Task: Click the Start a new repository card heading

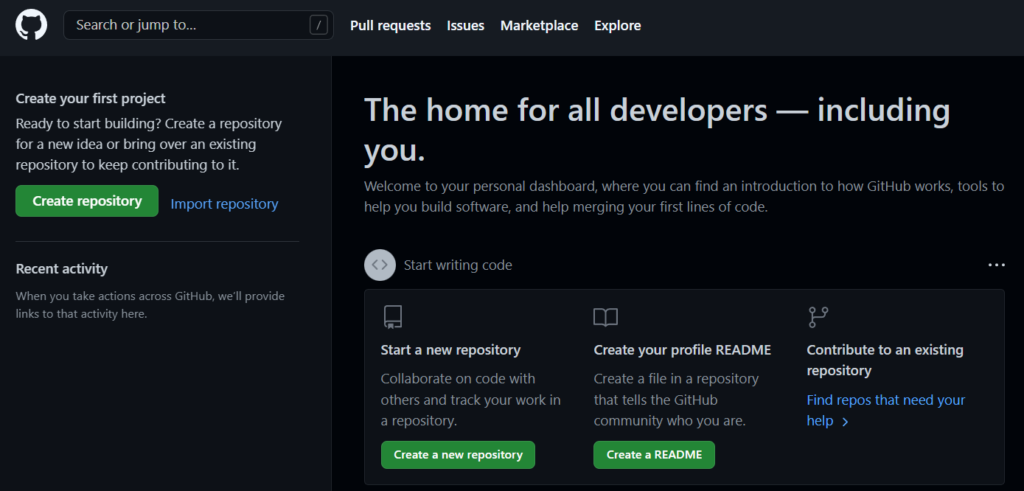Action: 450,350
